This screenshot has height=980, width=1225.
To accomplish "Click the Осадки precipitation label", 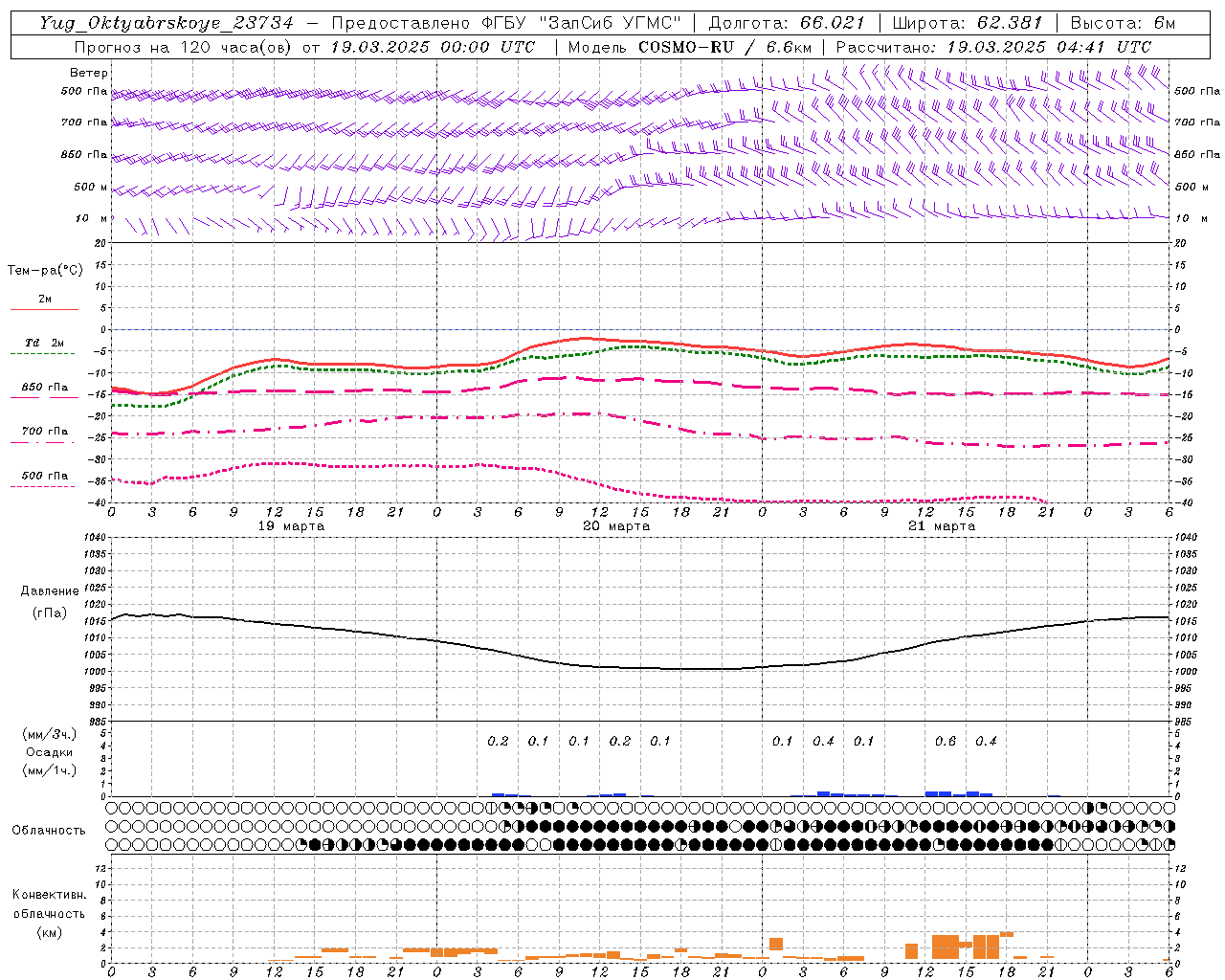I will (x=50, y=752).
